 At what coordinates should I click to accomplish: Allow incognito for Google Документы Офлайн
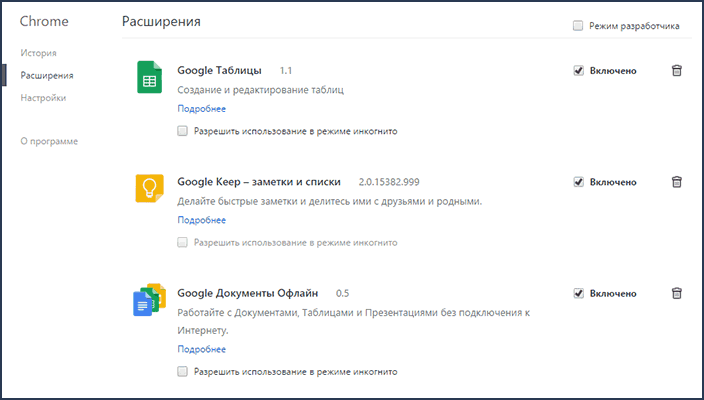click(x=182, y=371)
